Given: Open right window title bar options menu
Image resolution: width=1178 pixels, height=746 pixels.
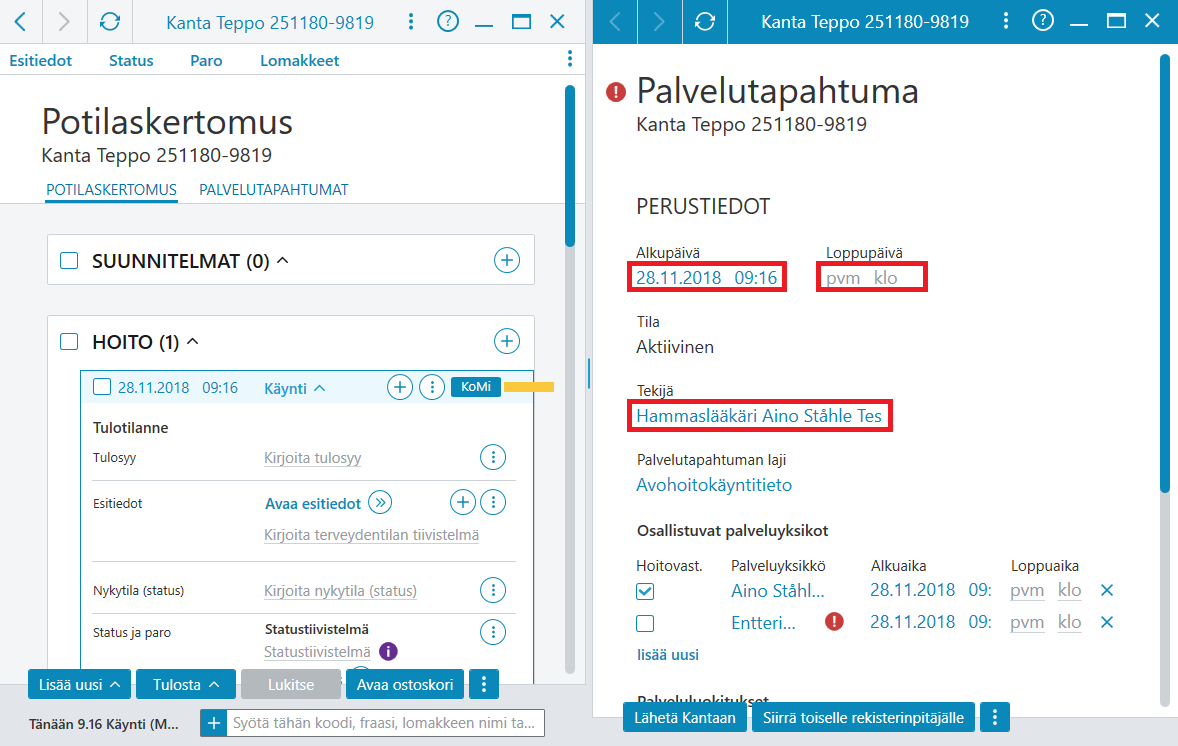Looking at the screenshot, I should pyautogui.click(x=1005, y=21).
